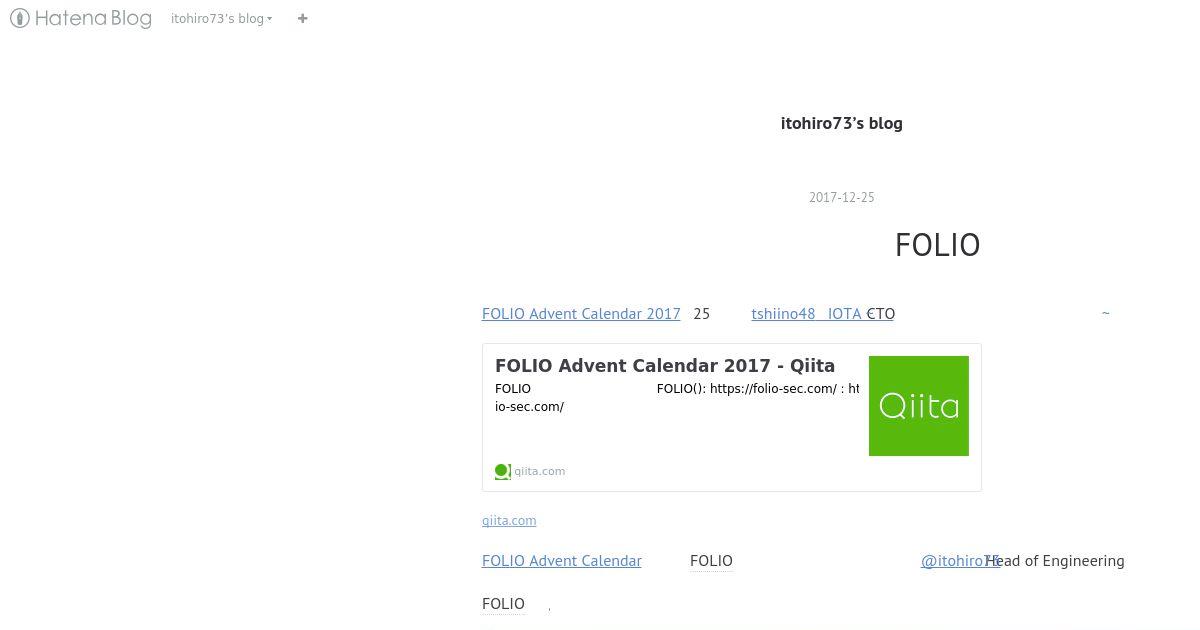
Task: Click the Hatena Blog logo icon
Action: 20,18
